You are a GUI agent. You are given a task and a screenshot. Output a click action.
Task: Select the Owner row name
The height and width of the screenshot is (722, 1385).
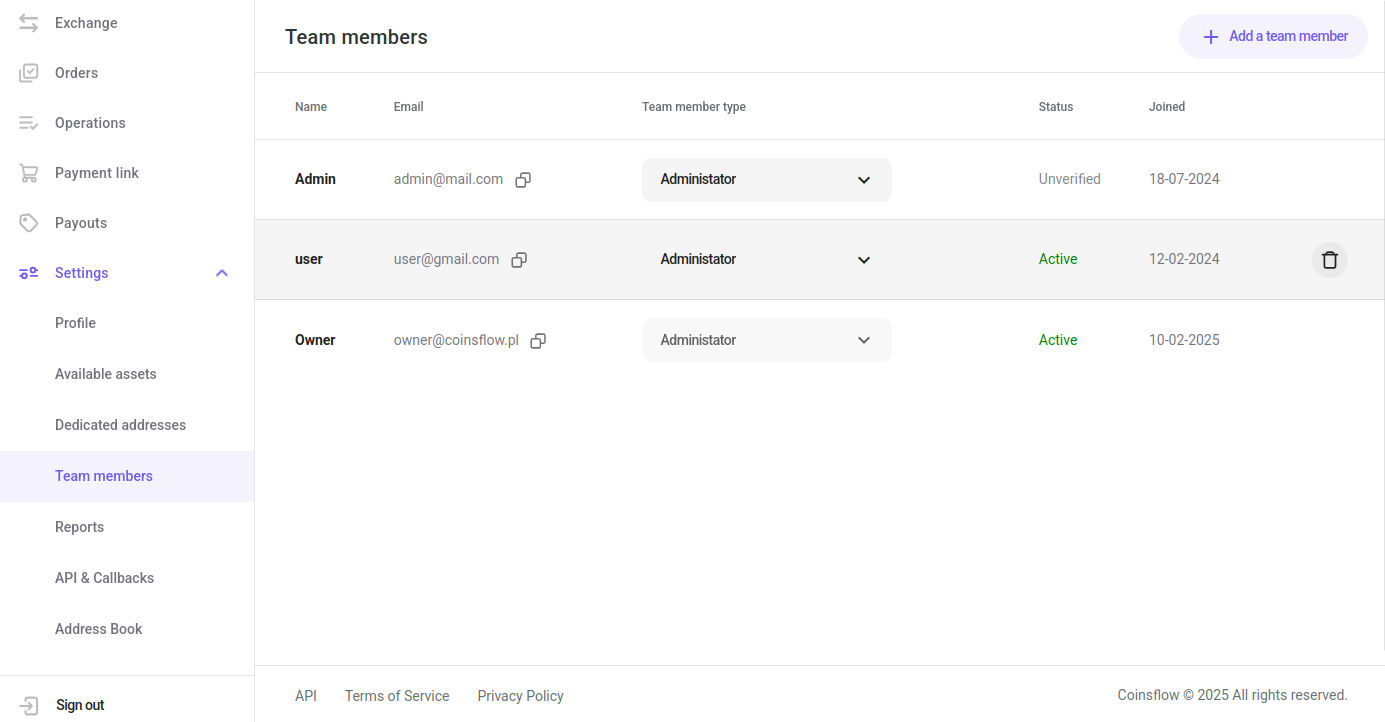(315, 341)
